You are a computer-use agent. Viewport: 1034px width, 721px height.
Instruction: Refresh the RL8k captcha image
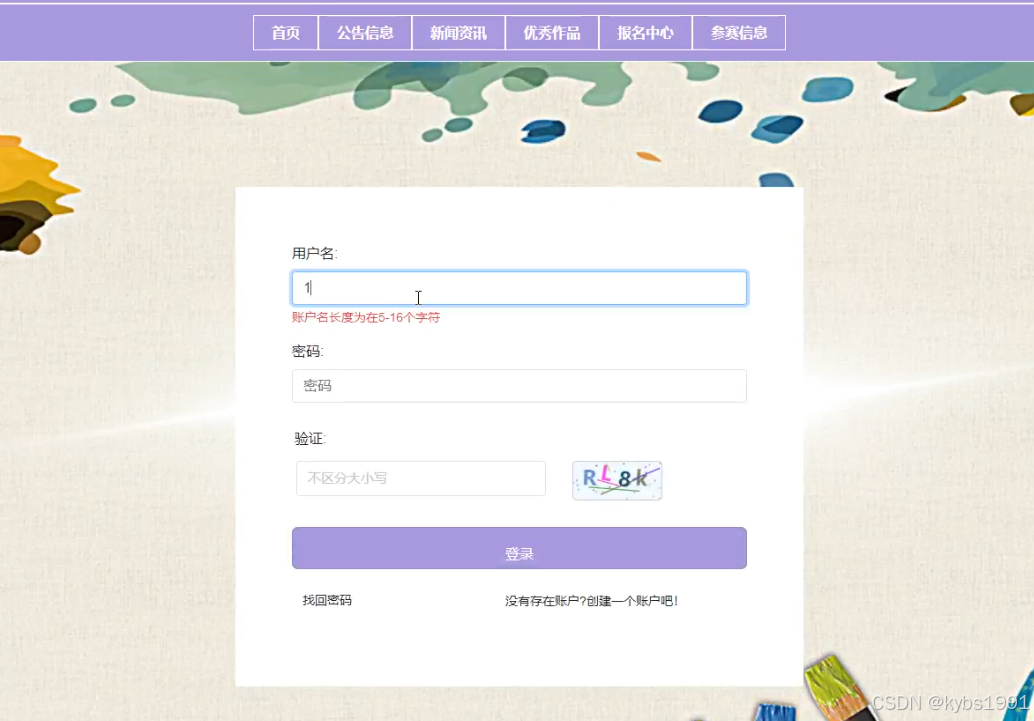(617, 480)
